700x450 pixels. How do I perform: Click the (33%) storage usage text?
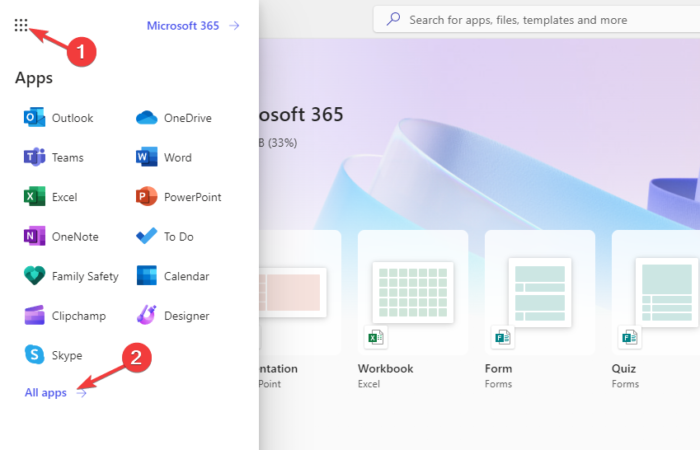282,143
